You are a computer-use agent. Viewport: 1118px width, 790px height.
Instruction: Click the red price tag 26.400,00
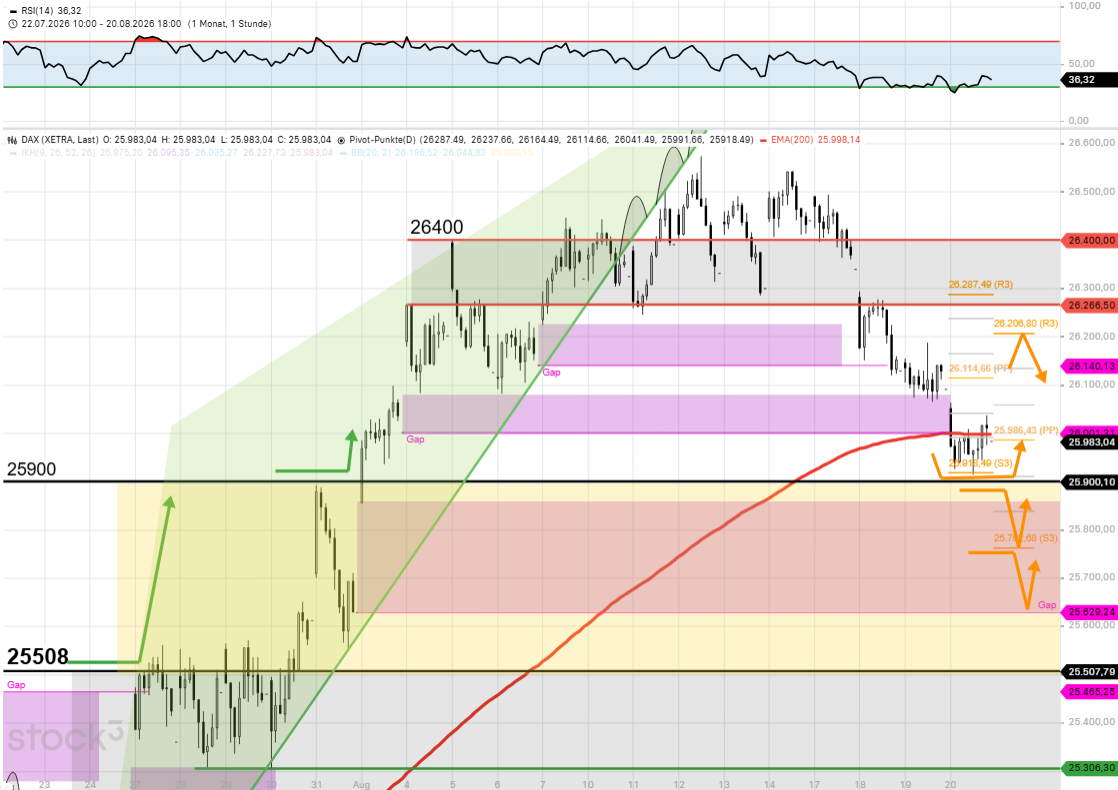point(1091,240)
